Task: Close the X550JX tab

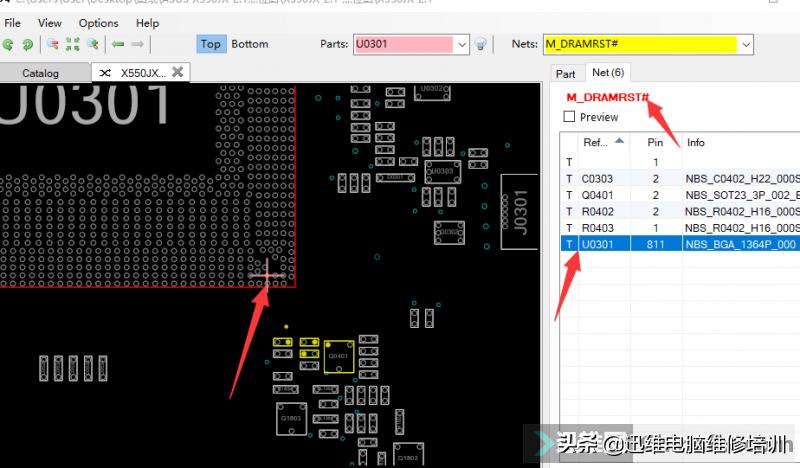Action: pos(178,72)
